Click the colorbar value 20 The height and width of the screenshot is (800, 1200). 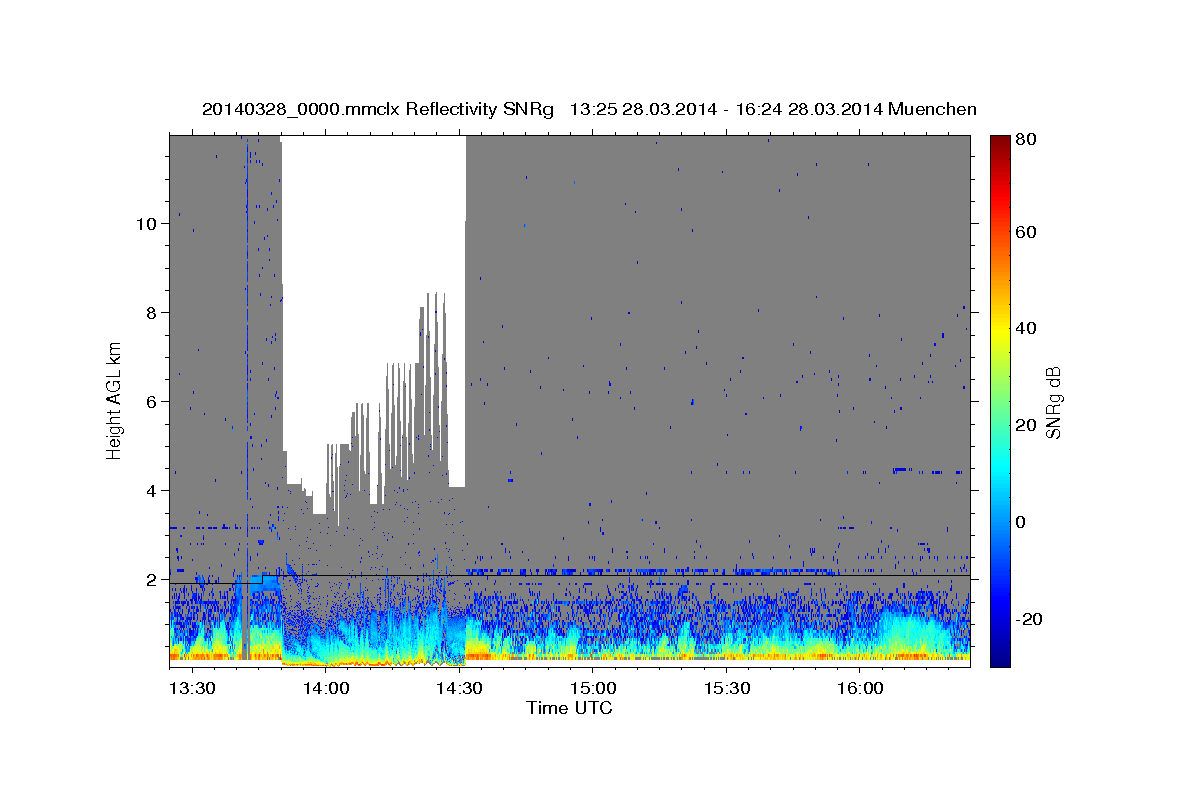coord(1025,425)
